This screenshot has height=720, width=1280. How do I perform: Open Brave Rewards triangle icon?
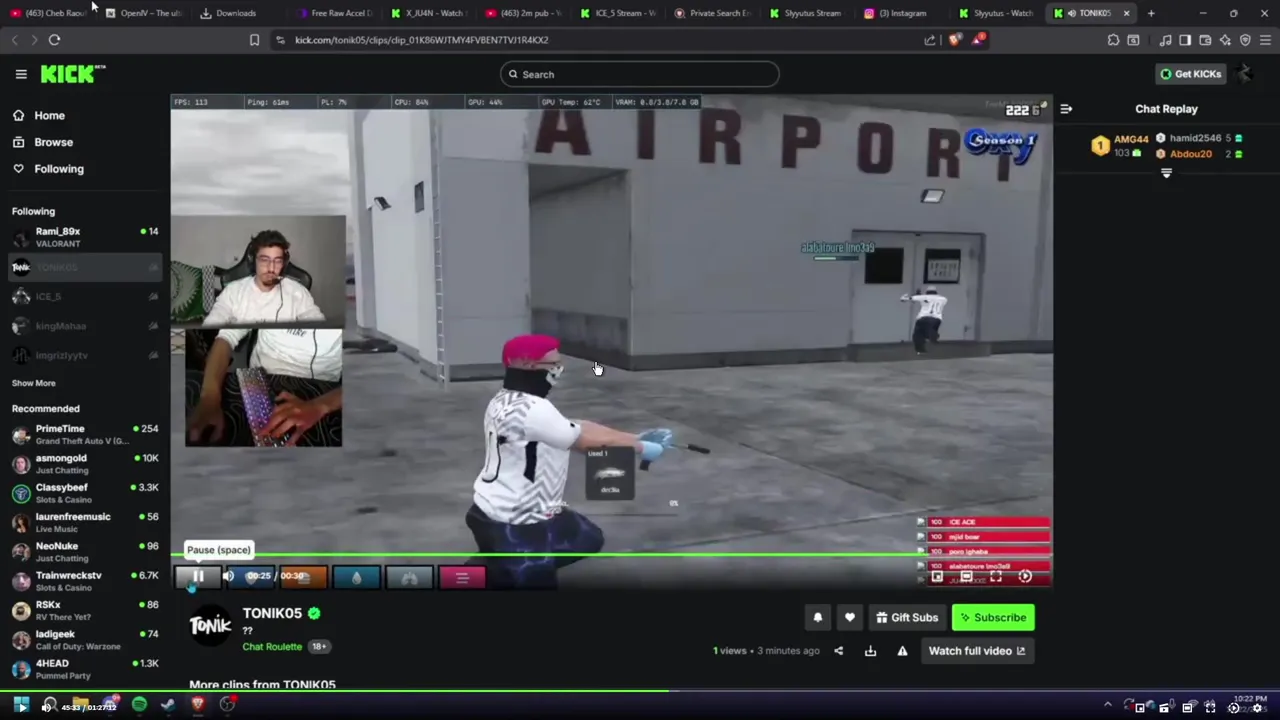click(977, 40)
